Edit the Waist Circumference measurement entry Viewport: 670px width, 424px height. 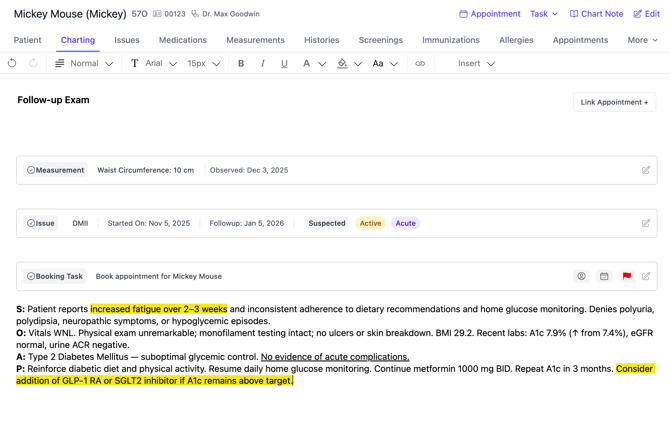coord(646,170)
